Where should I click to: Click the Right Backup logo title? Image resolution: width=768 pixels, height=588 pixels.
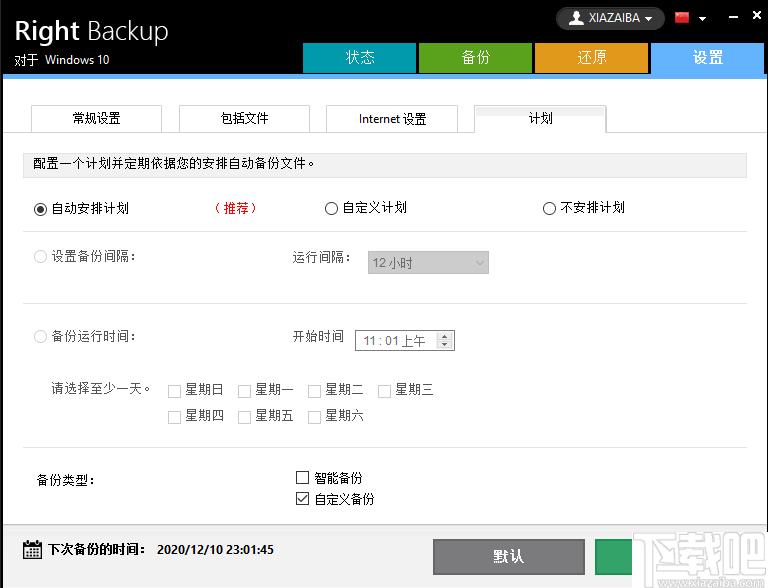(92, 31)
